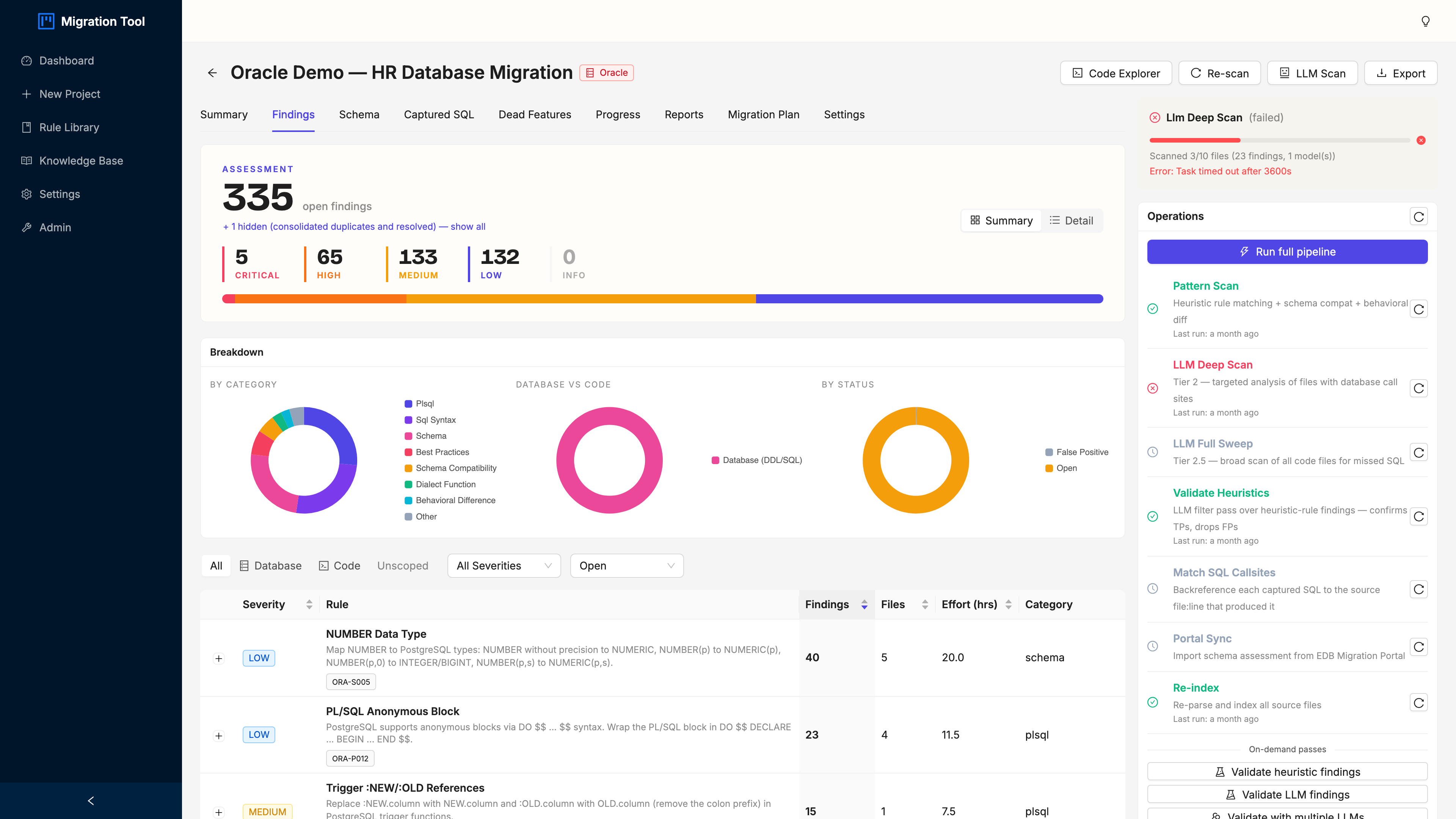Sort the table by Files
The image size is (1456, 819).
click(x=925, y=604)
